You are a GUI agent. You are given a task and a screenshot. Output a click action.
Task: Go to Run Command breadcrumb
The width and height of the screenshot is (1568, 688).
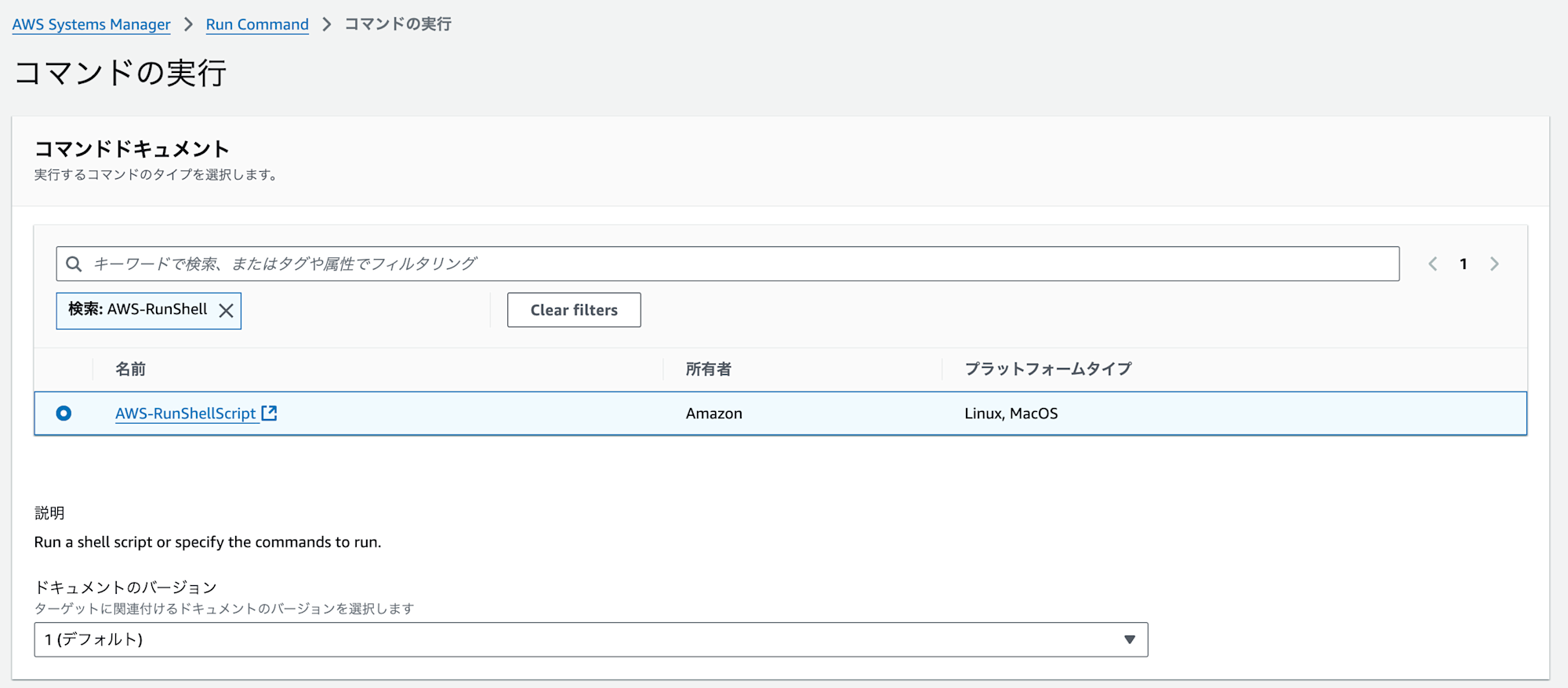click(257, 24)
